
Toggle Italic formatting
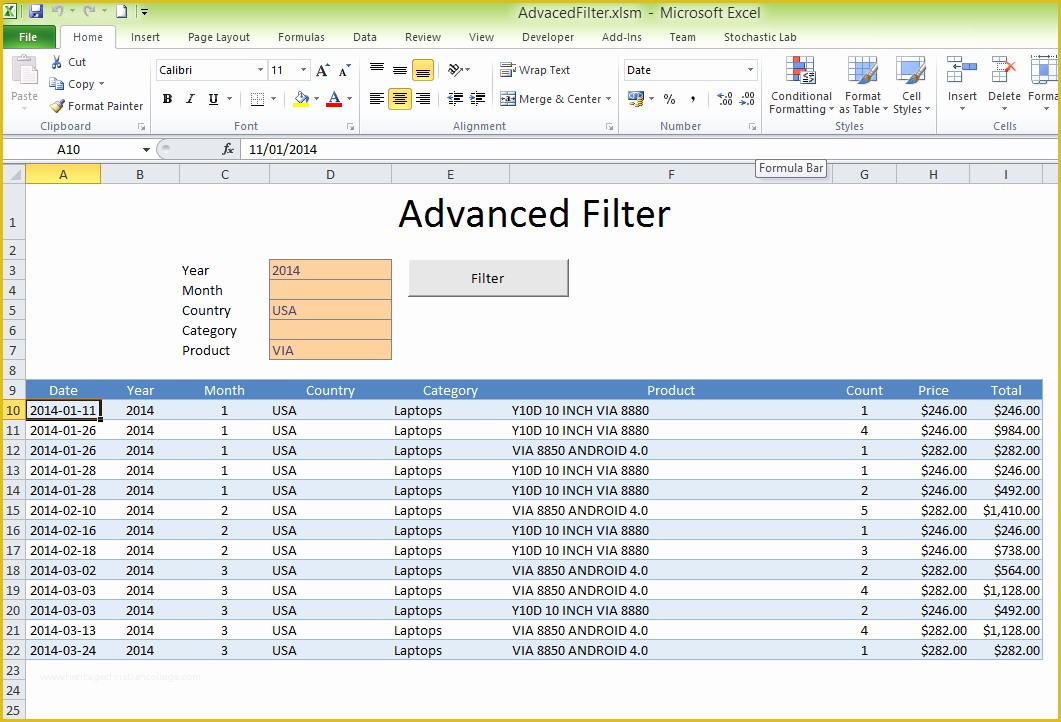pyautogui.click(x=190, y=99)
